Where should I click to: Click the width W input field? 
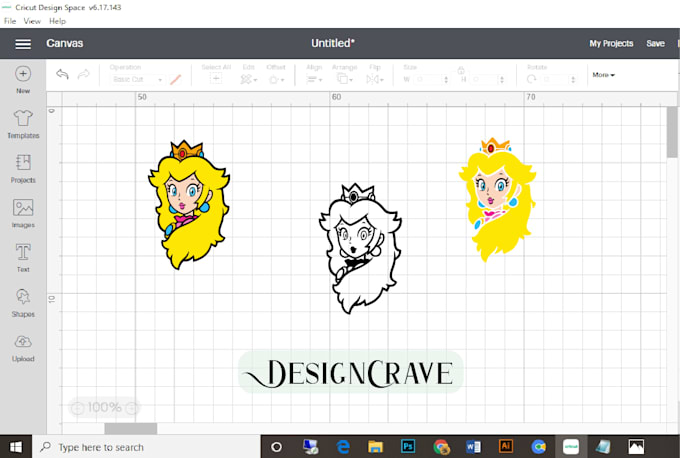tap(427, 79)
